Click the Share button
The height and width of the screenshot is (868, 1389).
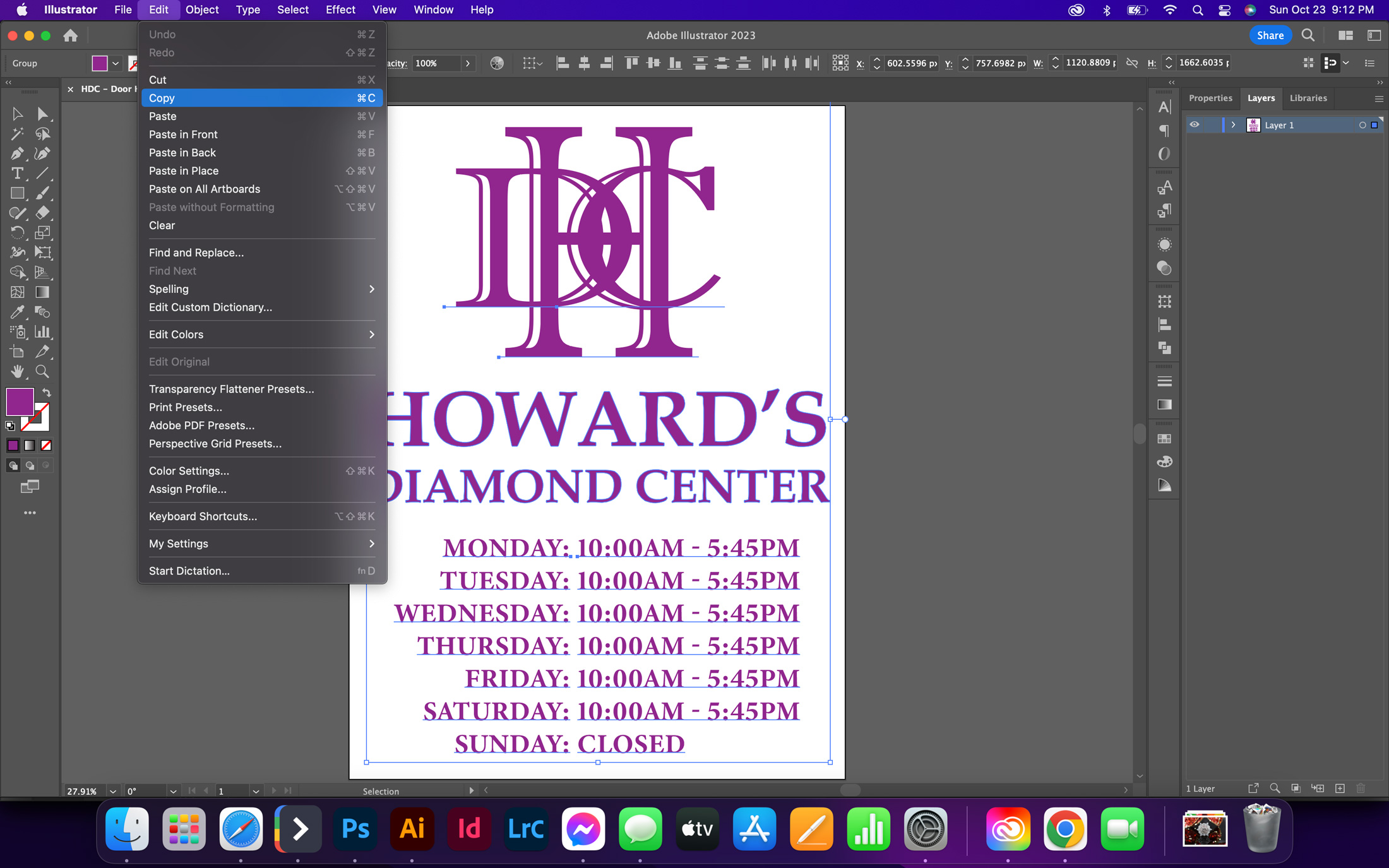pos(1270,35)
